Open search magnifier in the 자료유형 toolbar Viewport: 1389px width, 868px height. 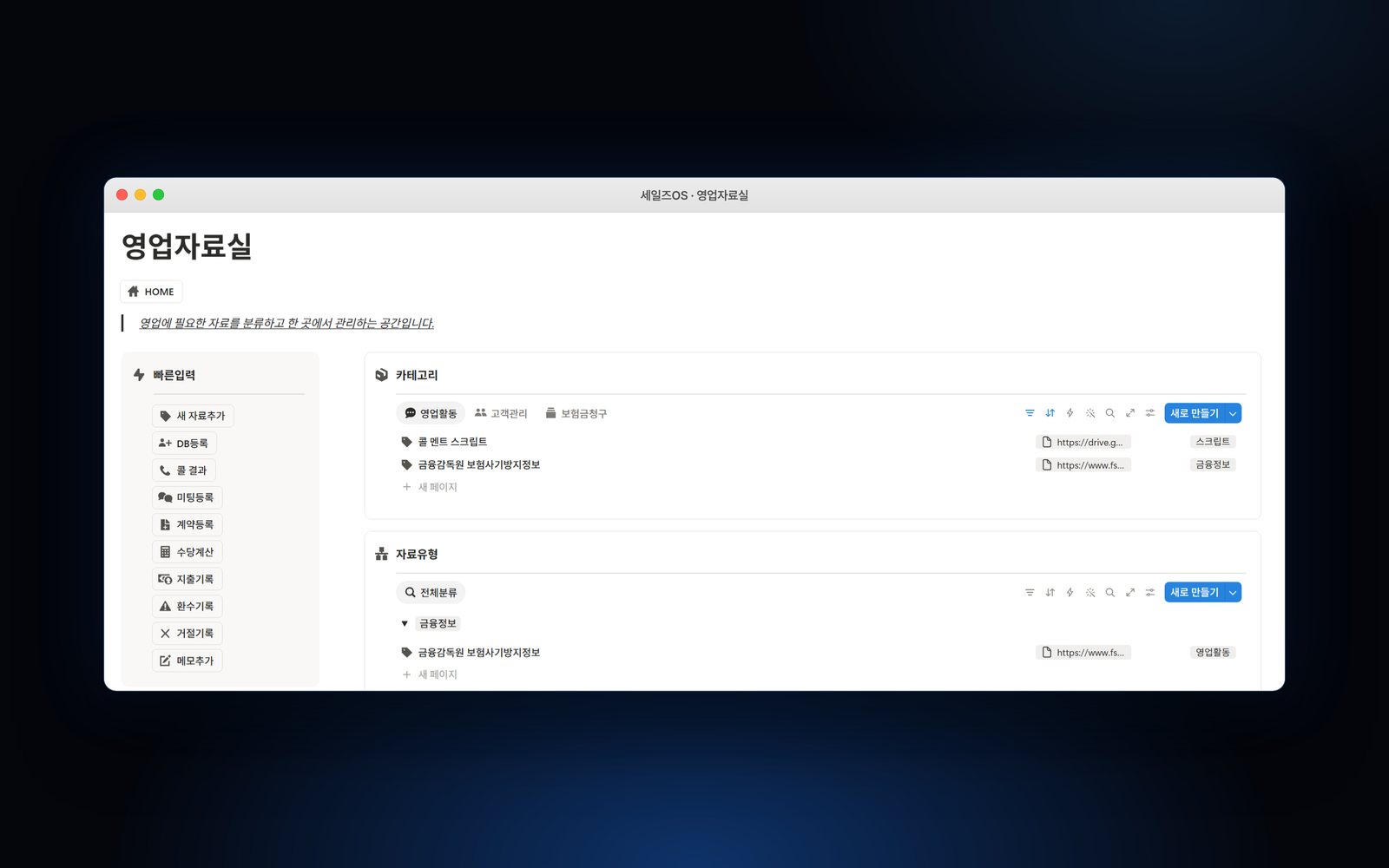1110,592
